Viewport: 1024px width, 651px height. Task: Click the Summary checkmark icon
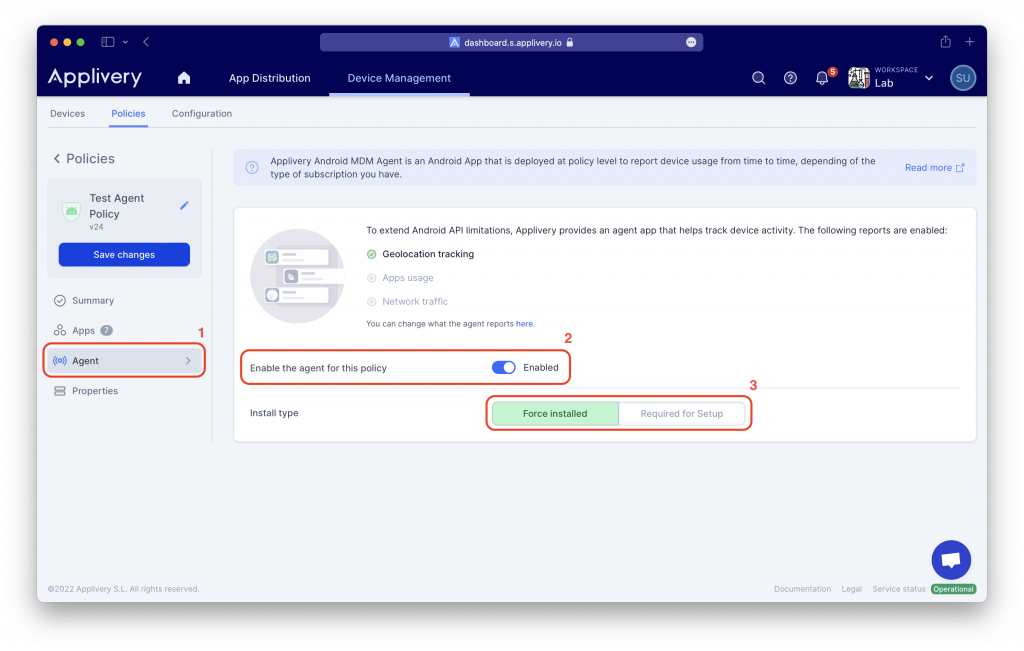coord(59,300)
